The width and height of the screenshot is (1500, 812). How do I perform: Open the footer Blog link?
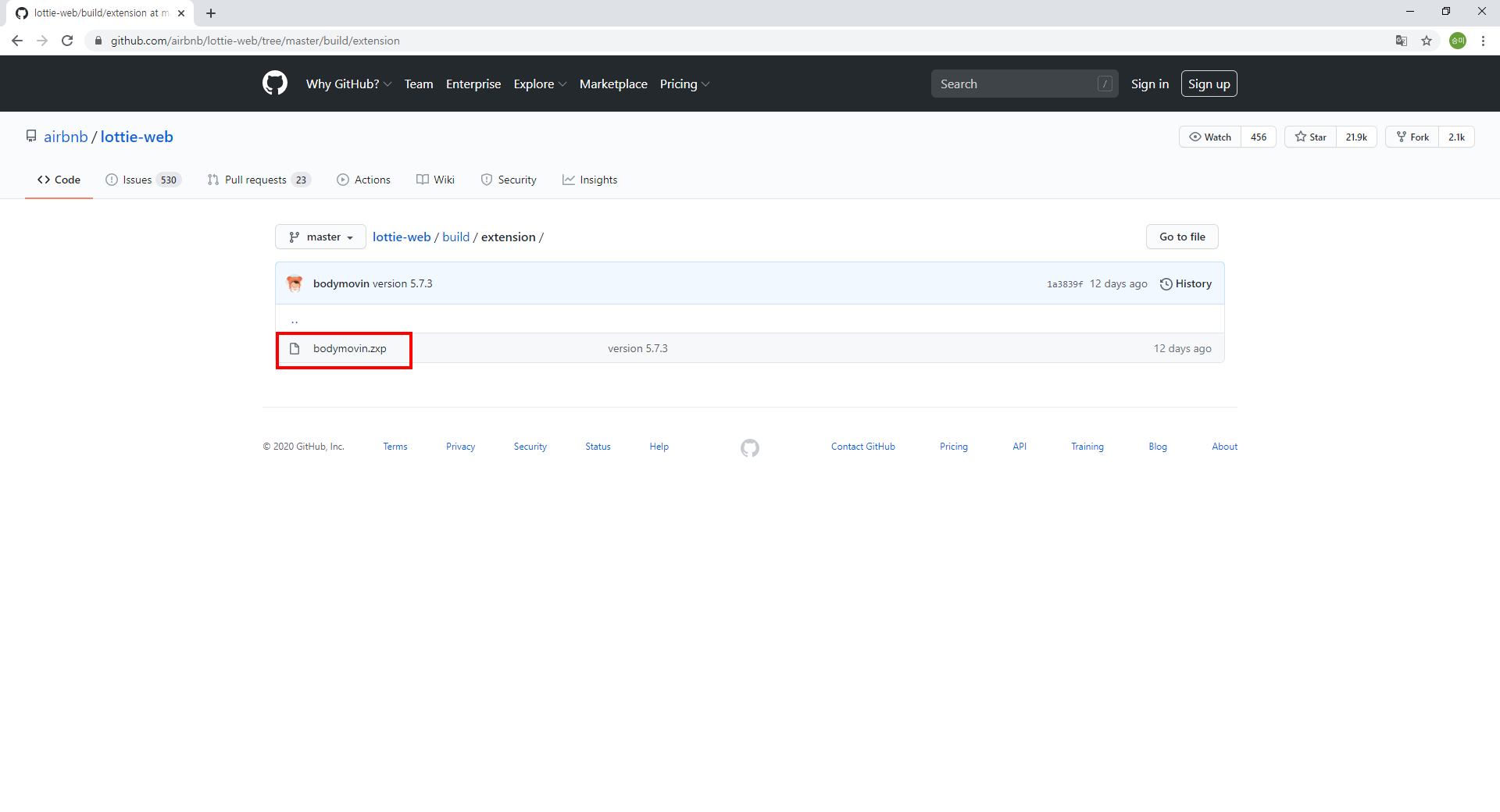[x=1158, y=447]
